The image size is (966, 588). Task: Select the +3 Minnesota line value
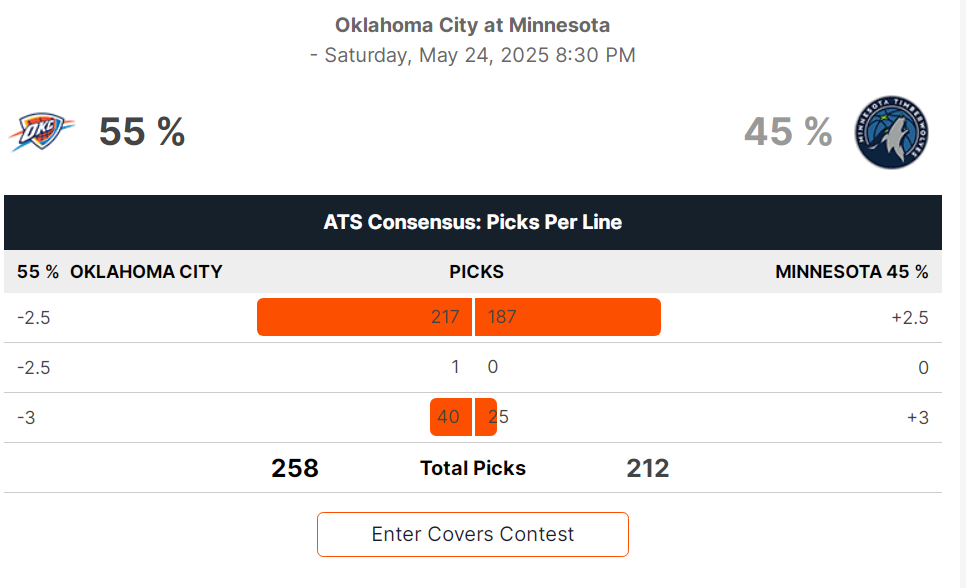(x=918, y=417)
